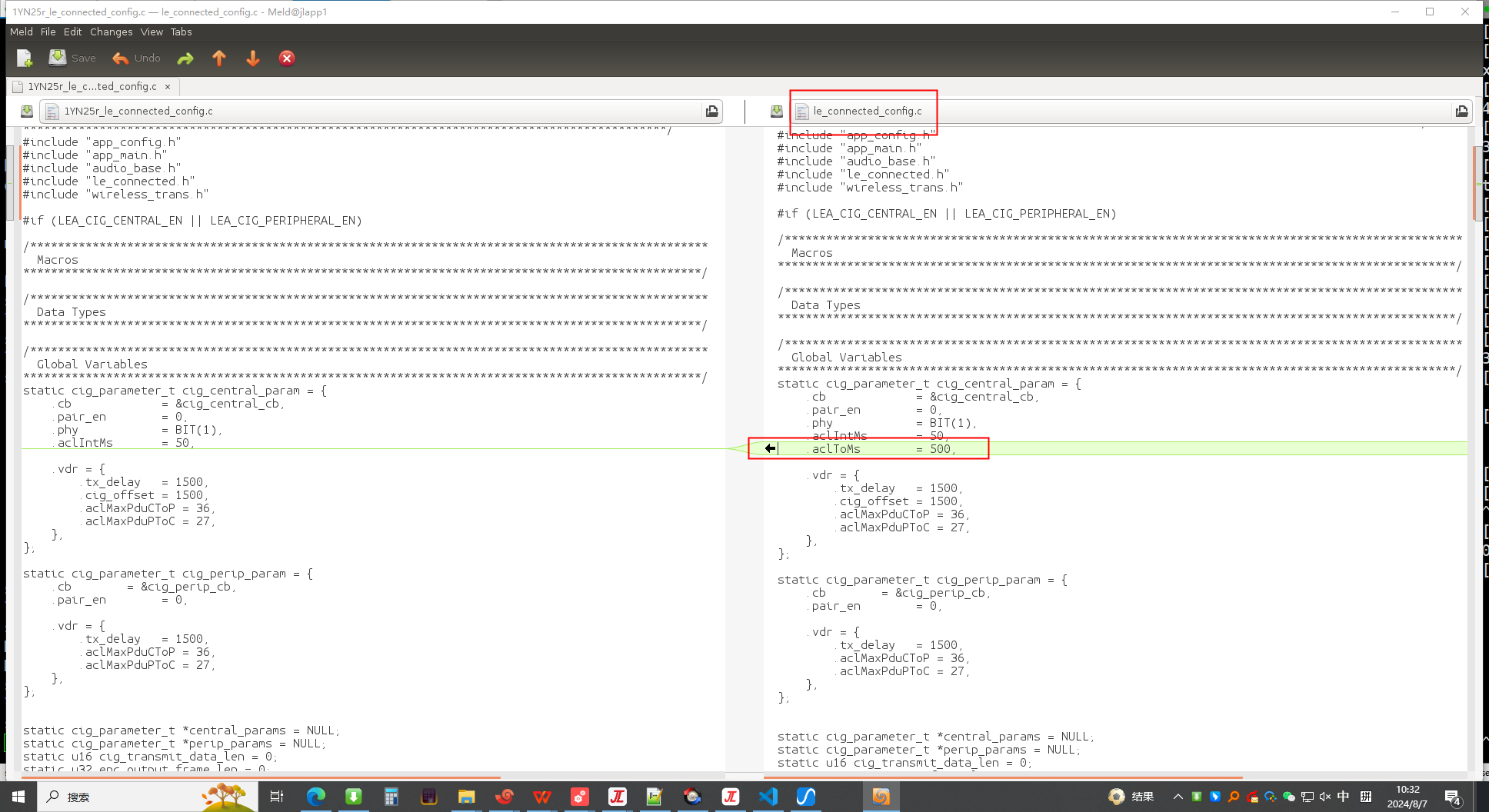Save left file using green download icon
Screen dimensions: 1489x812
[x=27, y=111]
